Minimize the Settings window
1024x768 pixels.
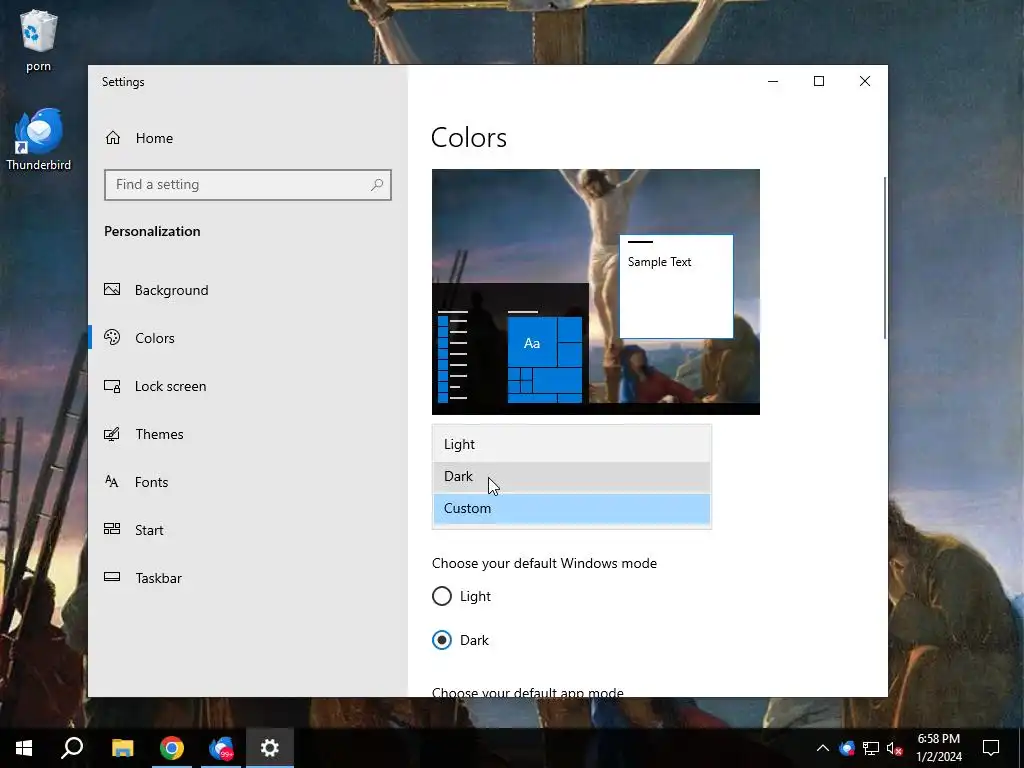click(x=773, y=82)
